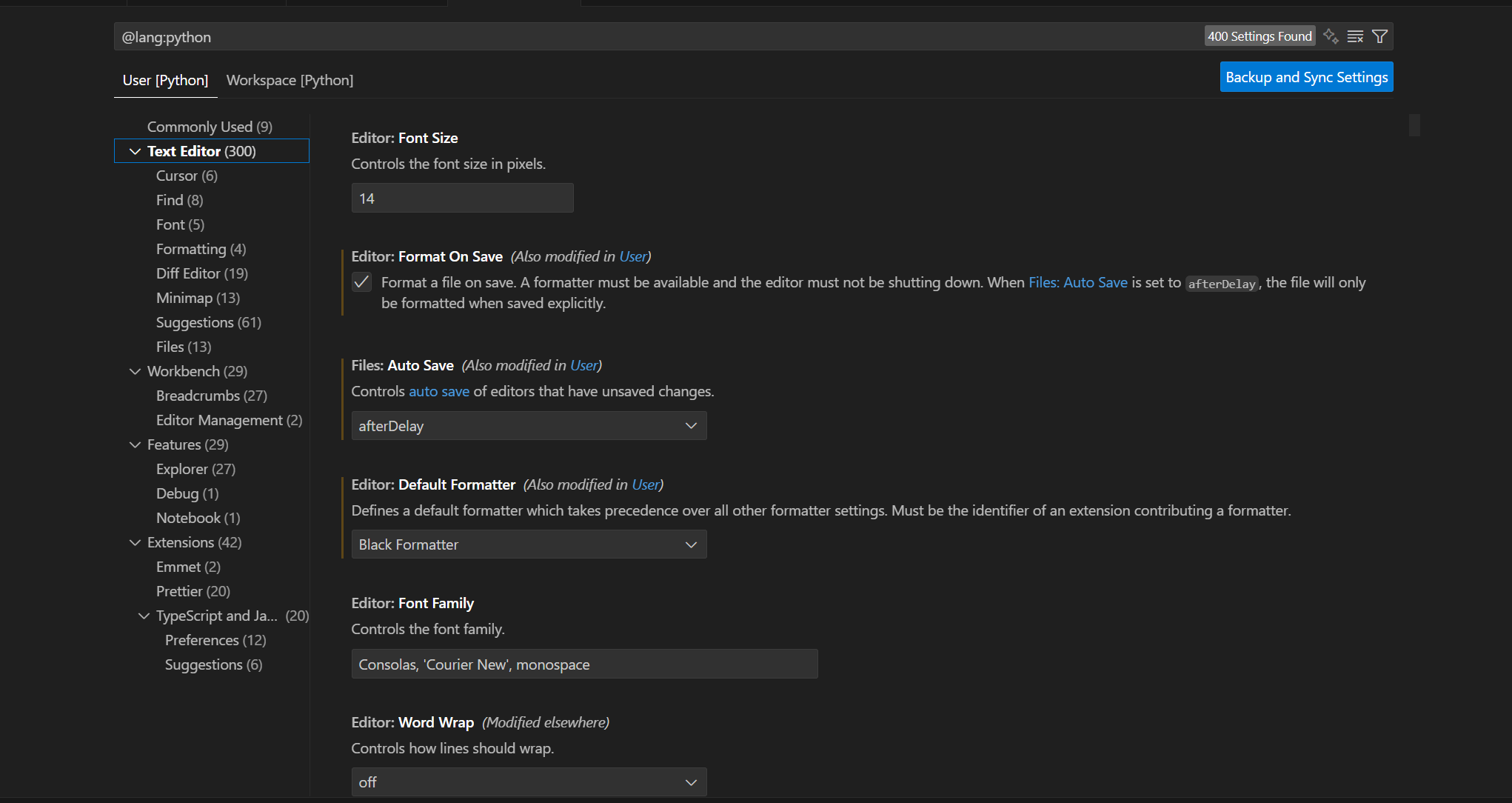Open the Word Wrap dropdown
Viewport: 1512px width, 803px height.
pyautogui.click(x=529, y=782)
